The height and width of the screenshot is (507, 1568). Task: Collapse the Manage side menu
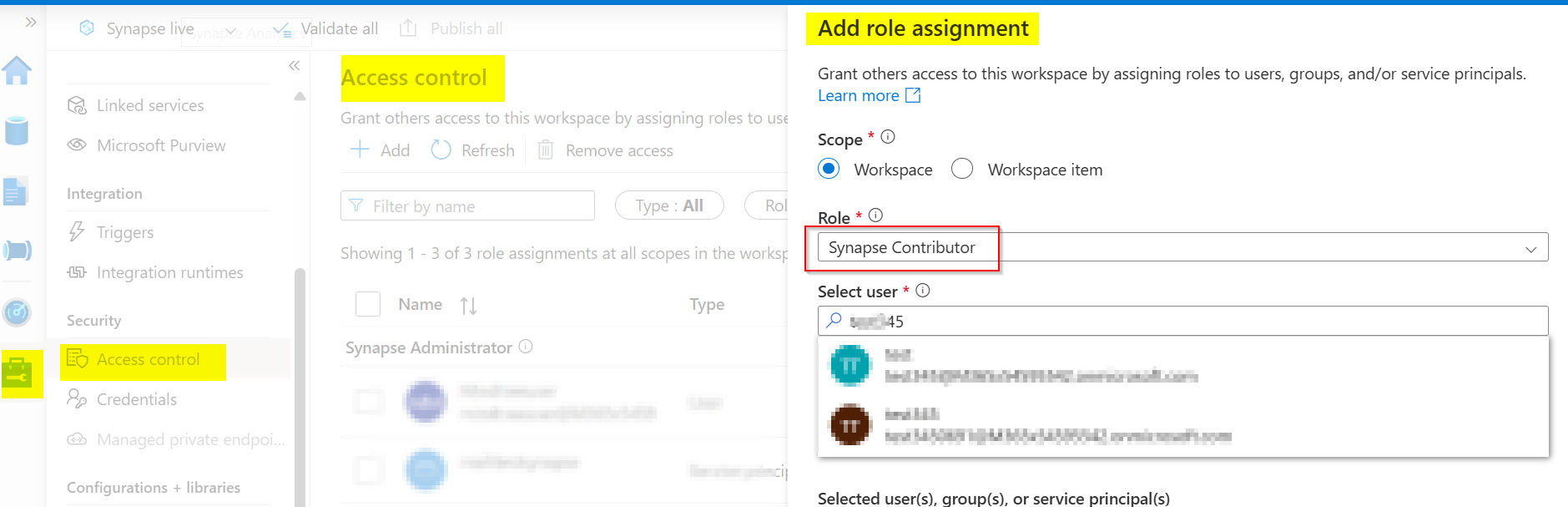[294, 65]
